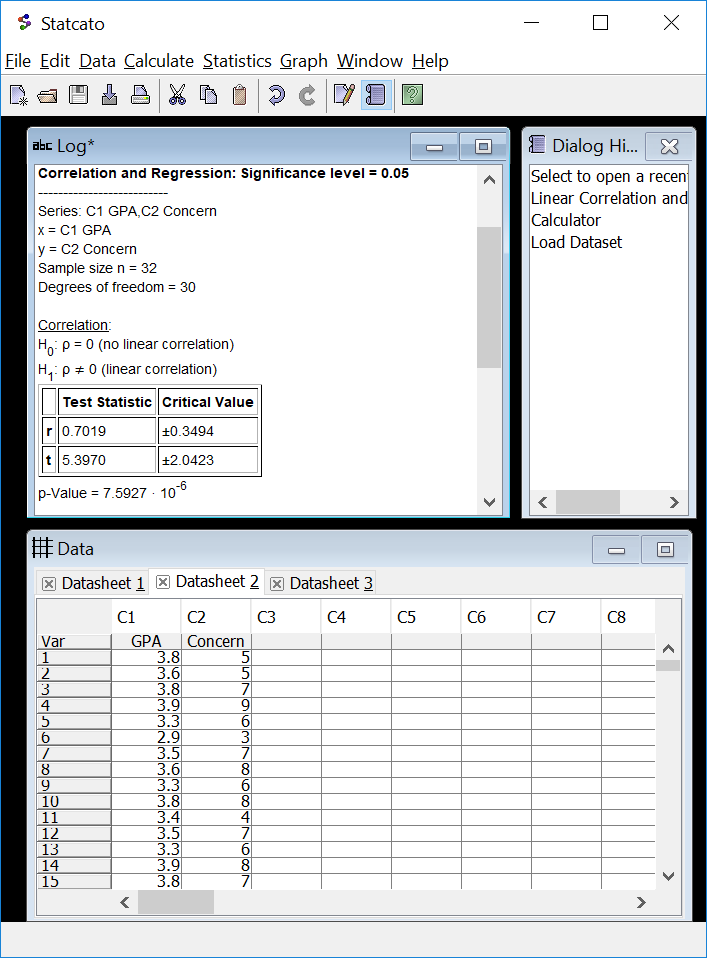Image resolution: width=707 pixels, height=958 pixels.
Task: Select Linear Correlation entry in Dialog History
Action: click(x=609, y=198)
